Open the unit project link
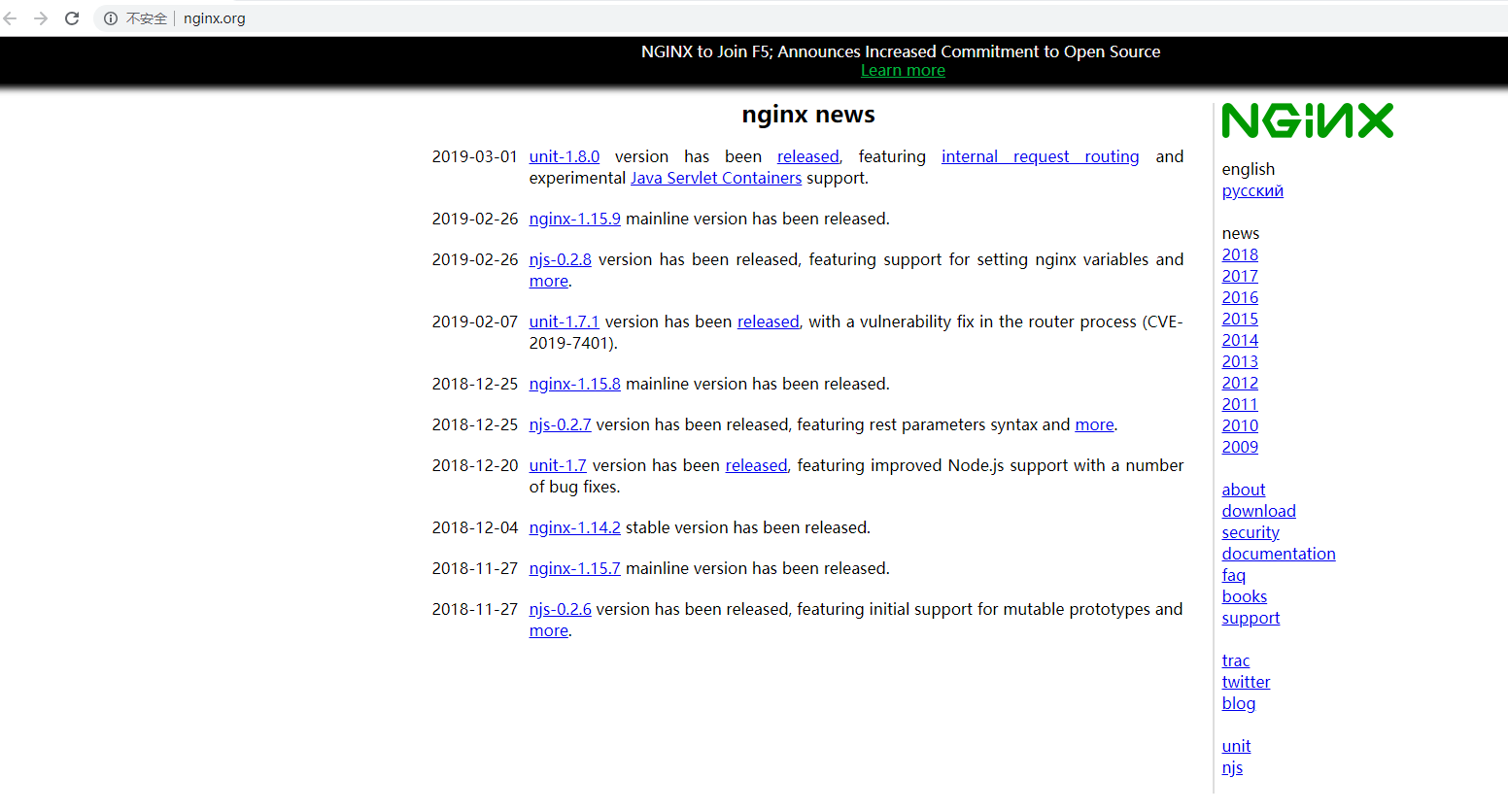The image size is (1508, 812). (1236, 746)
